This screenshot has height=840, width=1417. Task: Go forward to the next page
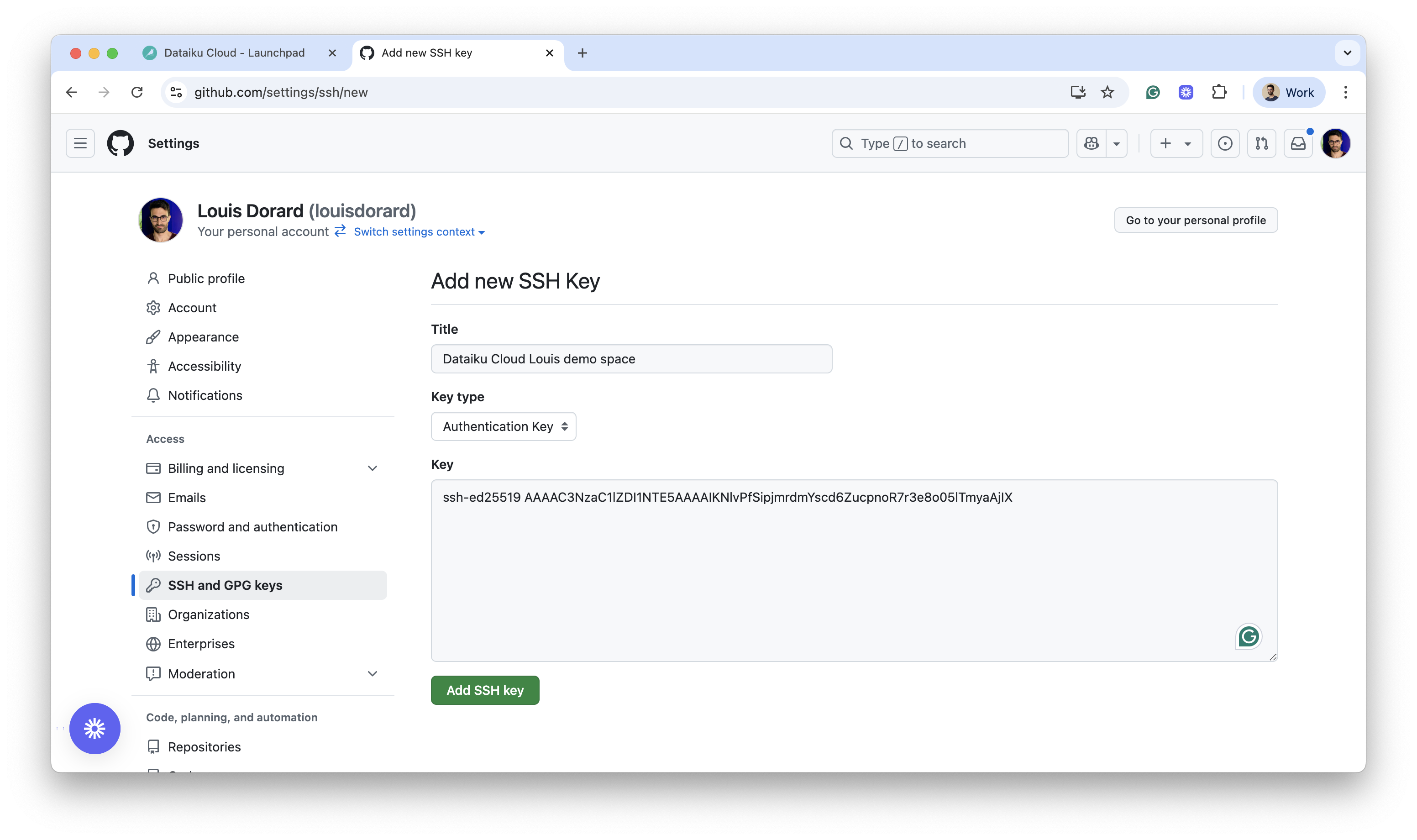click(104, 92)
